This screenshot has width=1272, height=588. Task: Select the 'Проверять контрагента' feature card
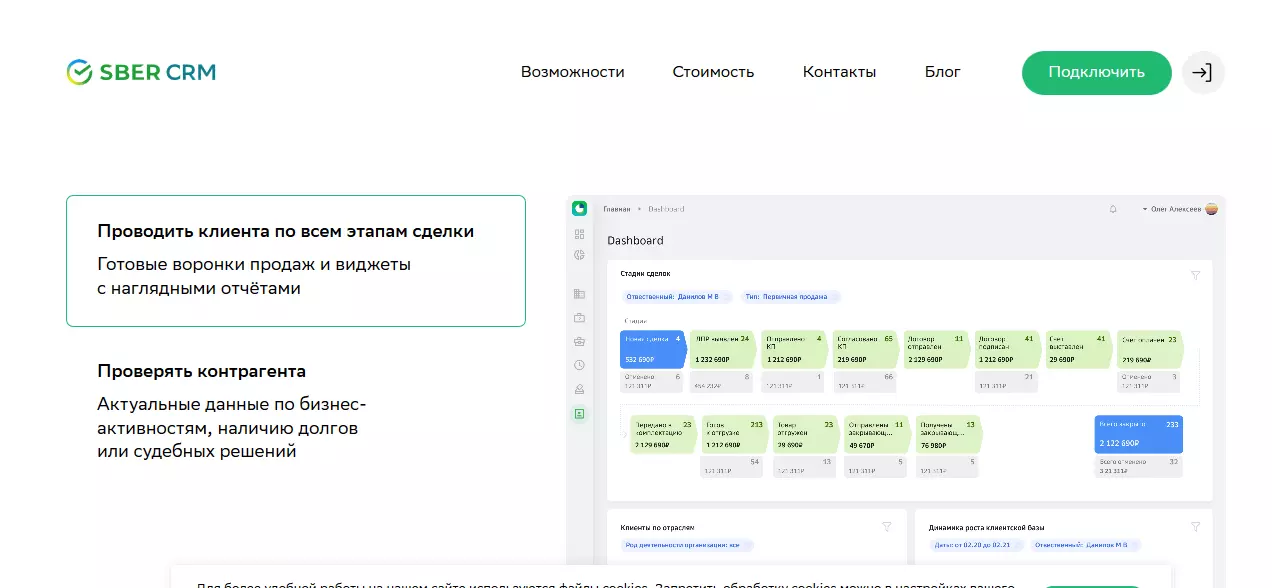pyautogui.click(x=296, y=411)
